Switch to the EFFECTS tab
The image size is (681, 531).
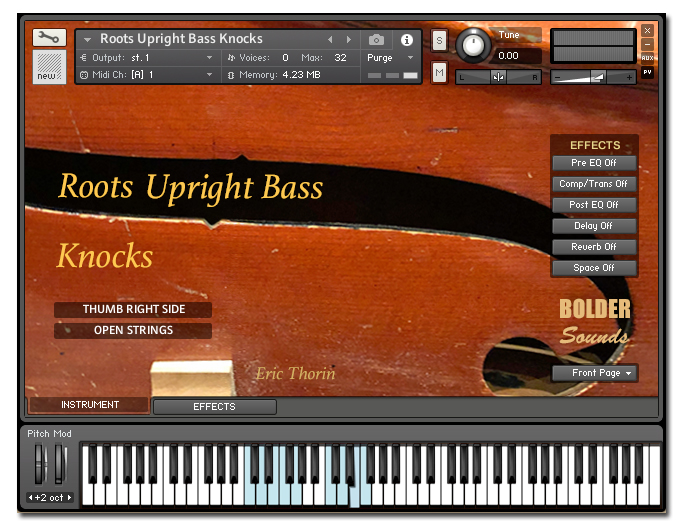point(214,407)
